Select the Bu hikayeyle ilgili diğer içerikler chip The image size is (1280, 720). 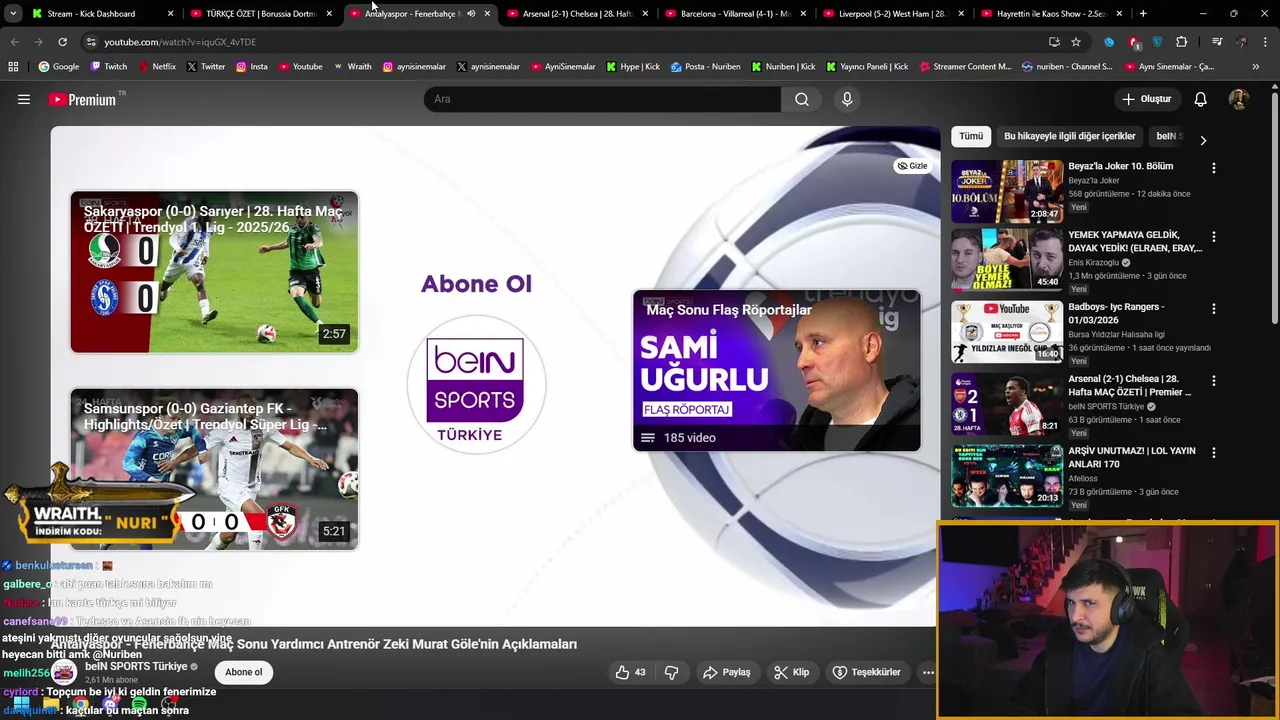1070,136
